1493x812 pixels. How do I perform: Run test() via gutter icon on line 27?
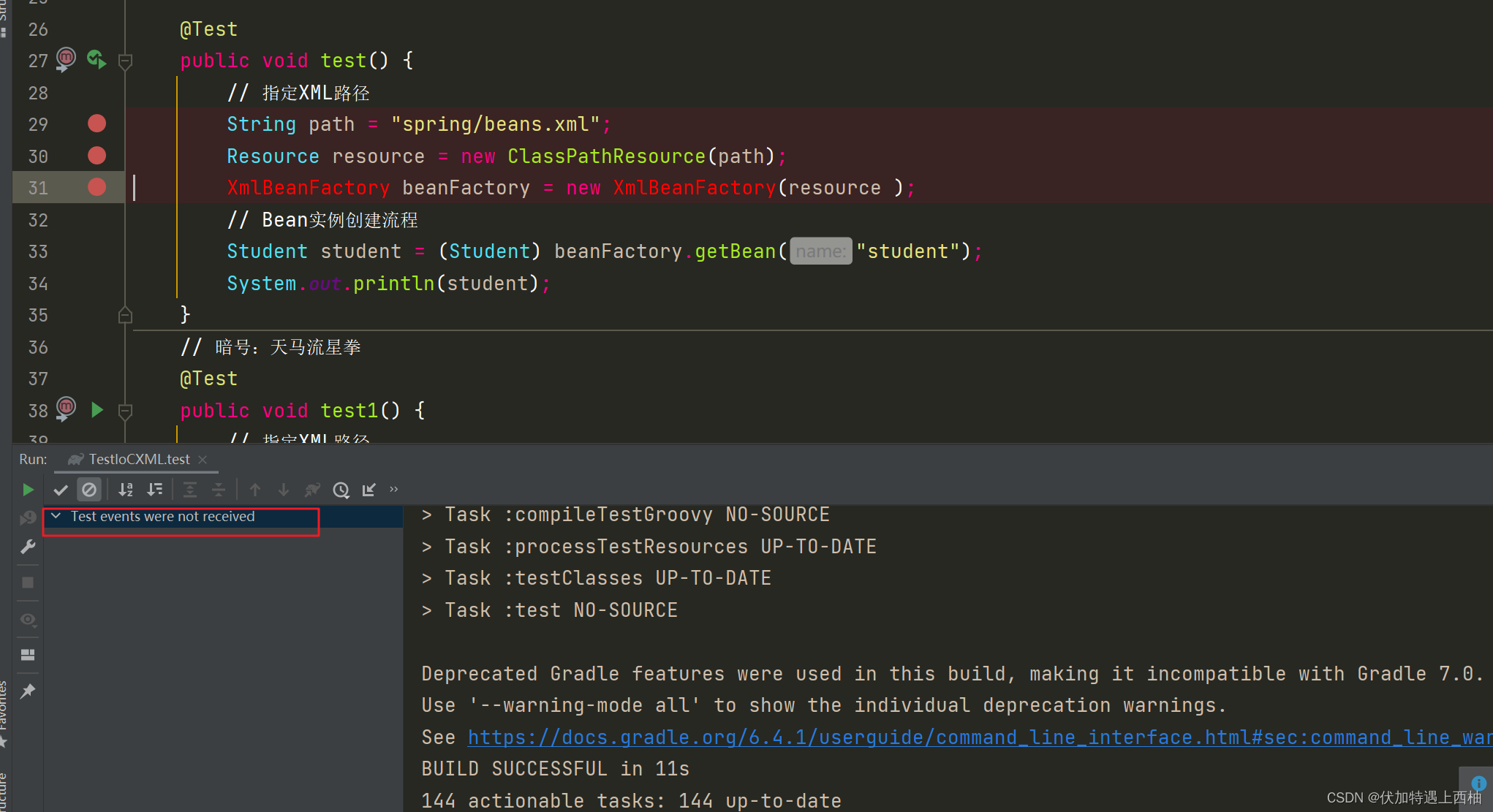(x=97, y=59)
